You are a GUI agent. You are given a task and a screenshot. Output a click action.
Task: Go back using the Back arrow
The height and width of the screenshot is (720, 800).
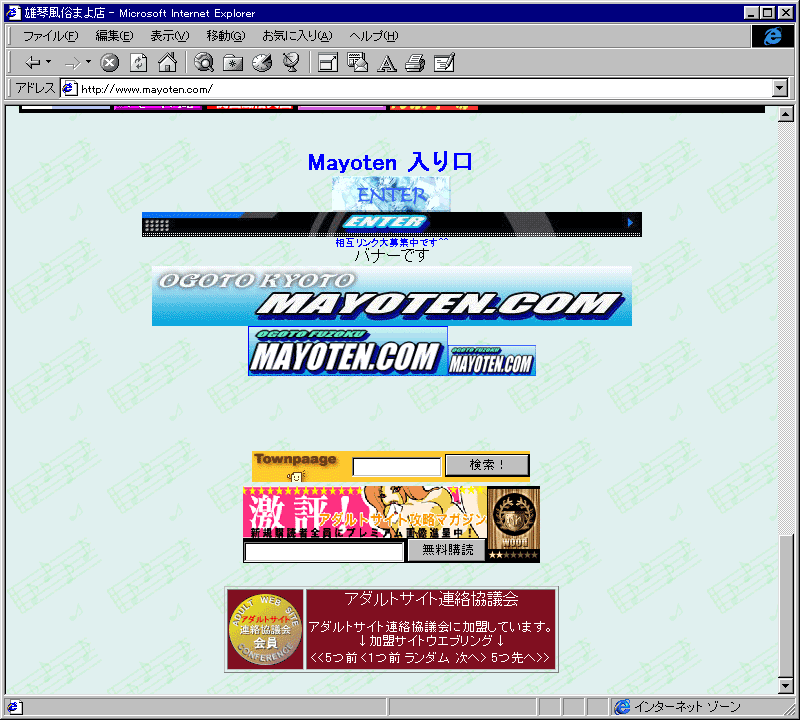pyautogui.click(x=32, y=63)
